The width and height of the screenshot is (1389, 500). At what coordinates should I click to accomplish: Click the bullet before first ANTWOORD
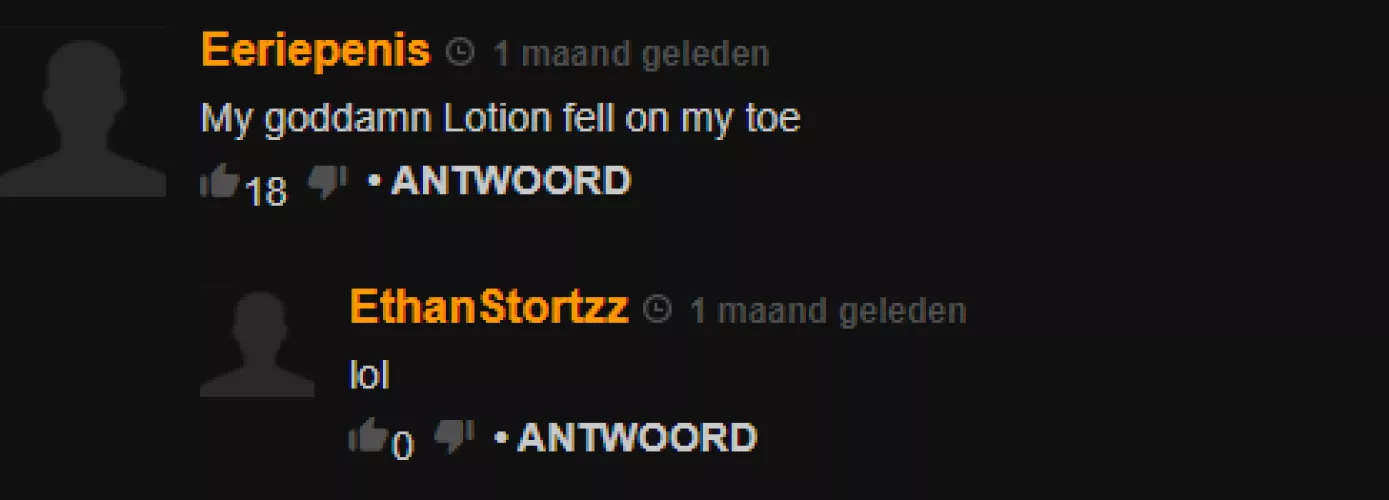374,183
